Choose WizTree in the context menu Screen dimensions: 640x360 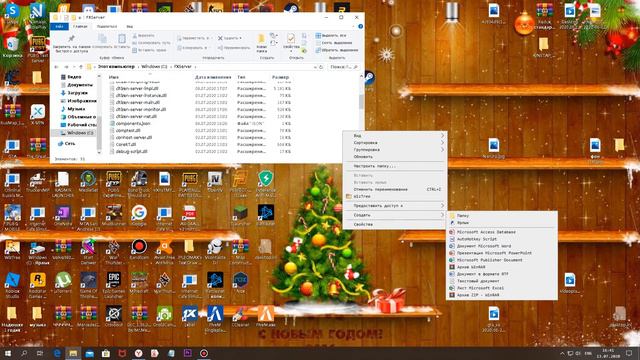pos(394,196)
